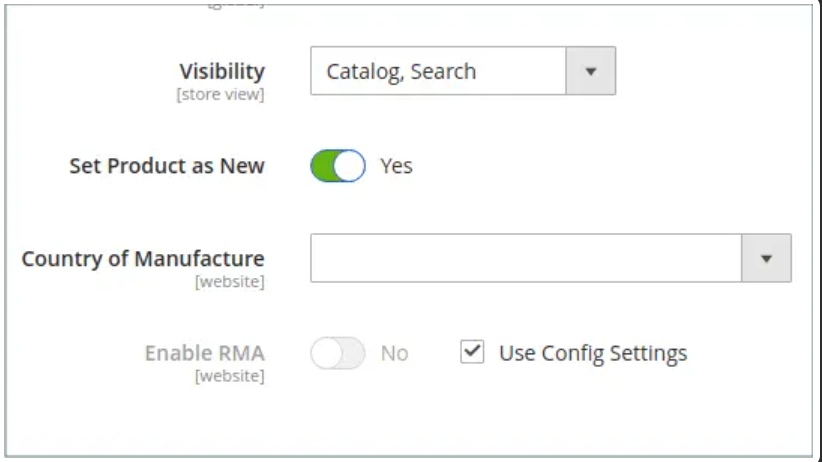Click the No text beside Enable RMA switch

click(x=394, y=353)
